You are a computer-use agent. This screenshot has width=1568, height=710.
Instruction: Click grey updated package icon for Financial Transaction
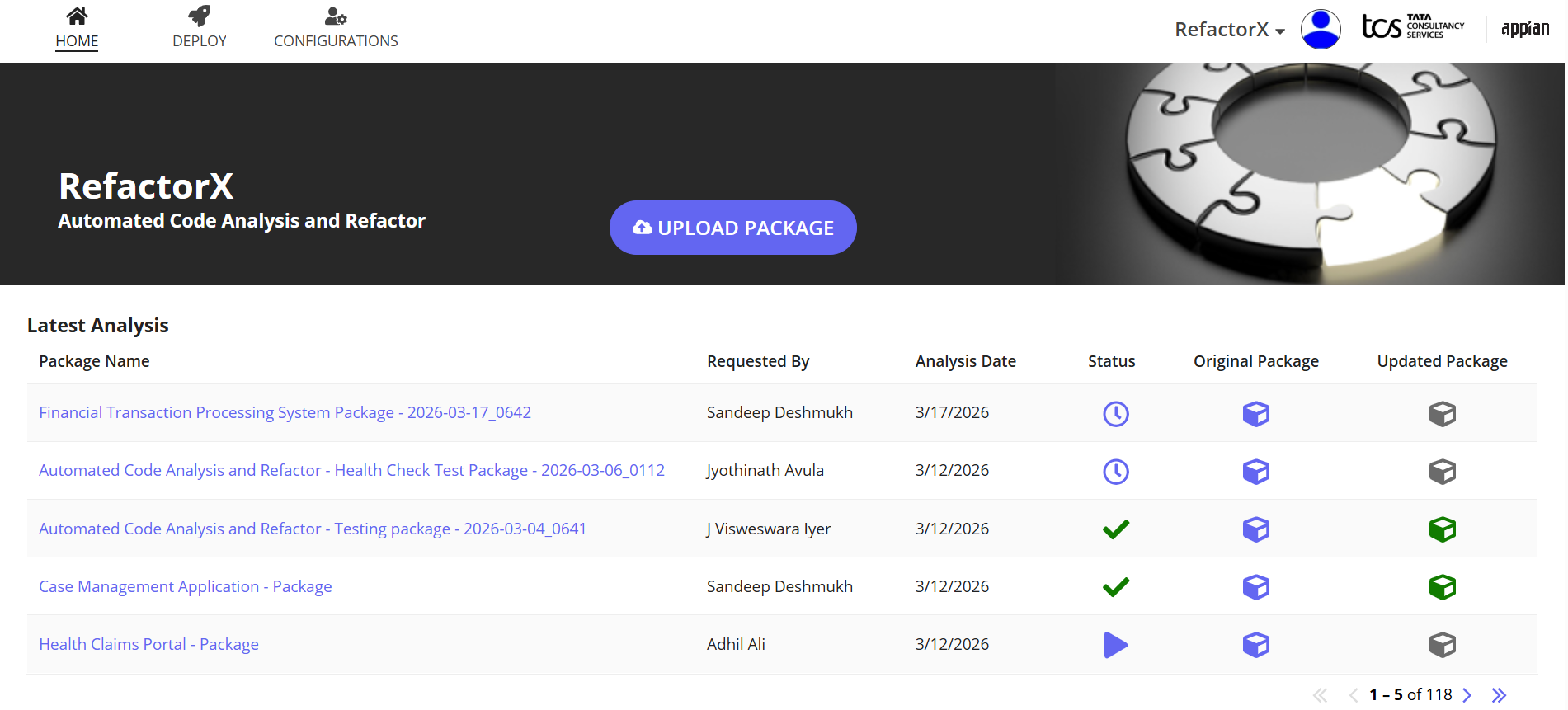1442,413
